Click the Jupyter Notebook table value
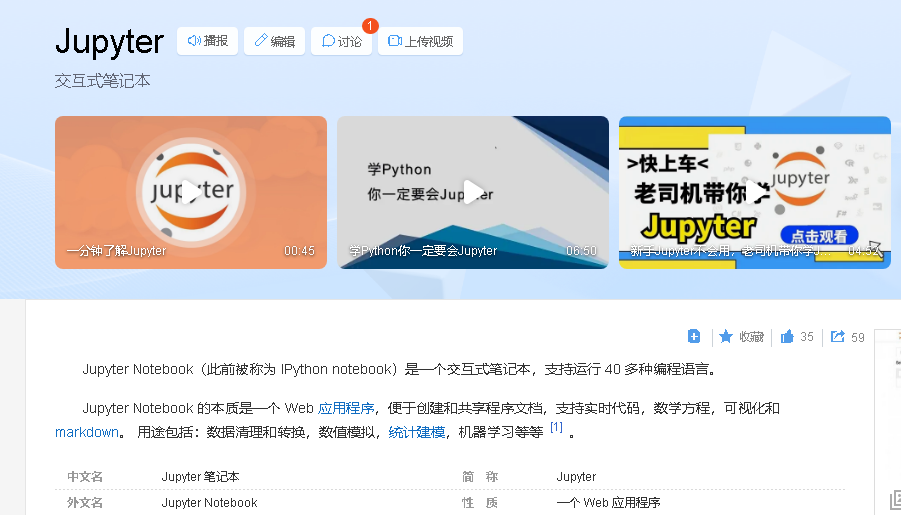This screenshot has width=901, height=515. coord(209,502)
